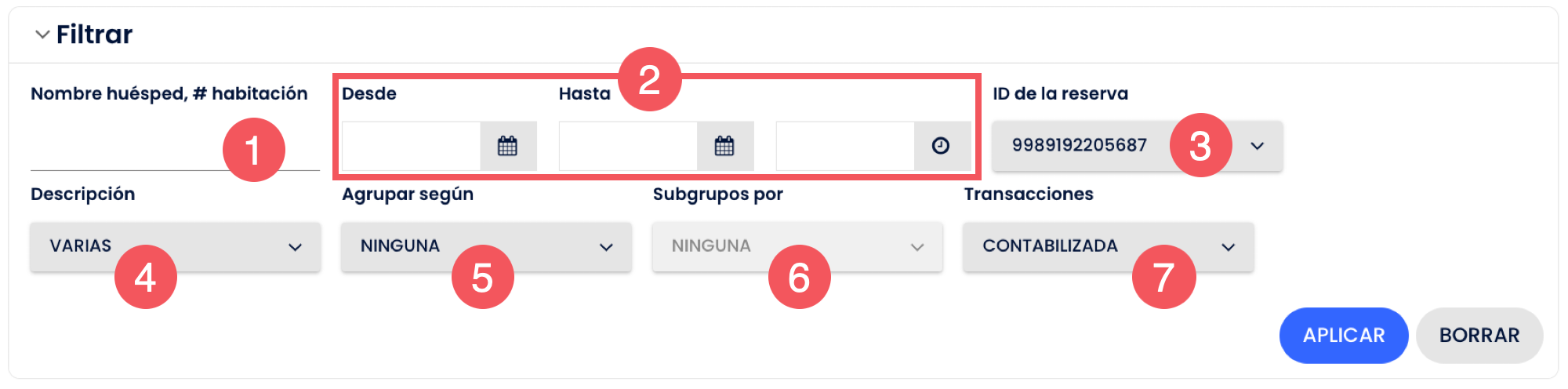Focus the Nombre huésped input field
The width and height of the screenshot is (1568, 389).
tap(176, 147)
